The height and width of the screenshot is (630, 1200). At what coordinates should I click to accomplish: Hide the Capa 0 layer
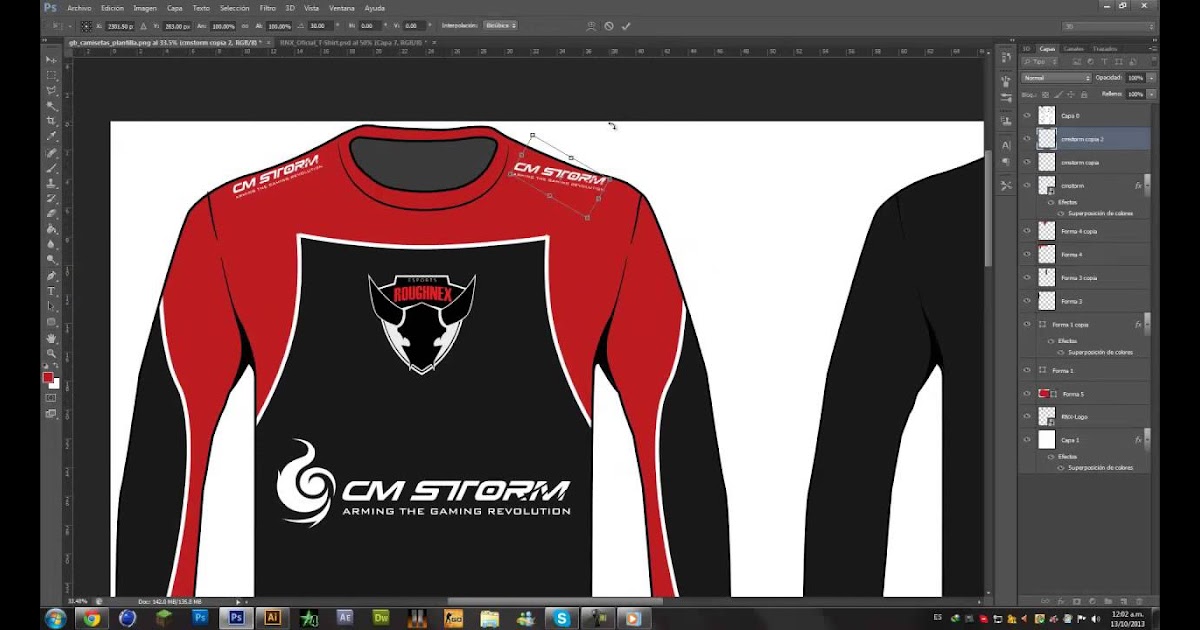(1026, 116)
